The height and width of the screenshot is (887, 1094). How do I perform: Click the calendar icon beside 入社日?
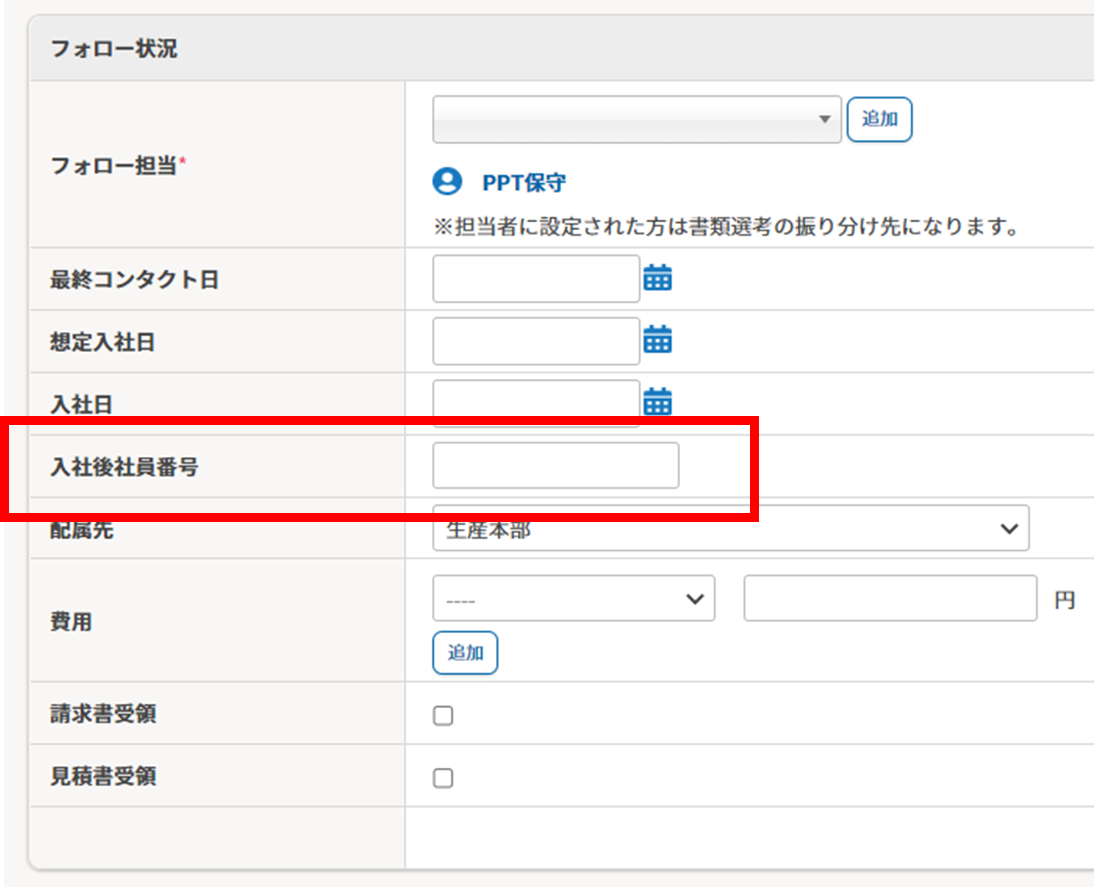point(657,402)
